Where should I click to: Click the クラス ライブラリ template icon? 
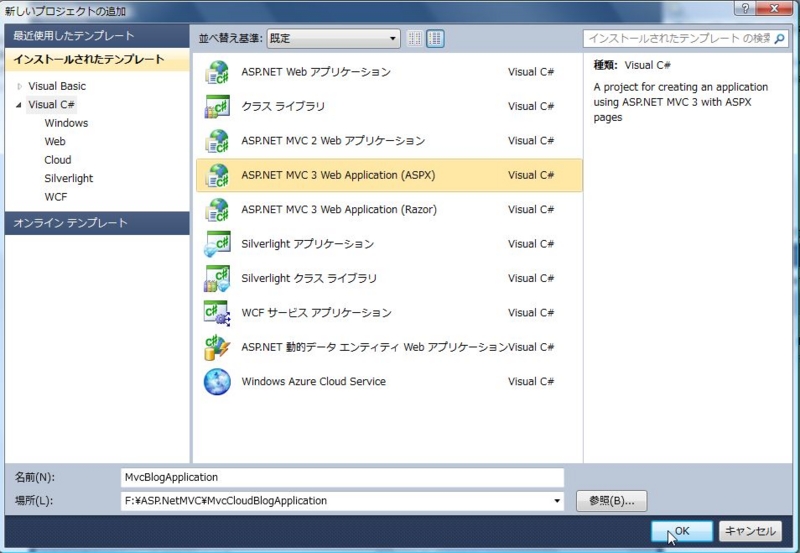coord(217,106)
